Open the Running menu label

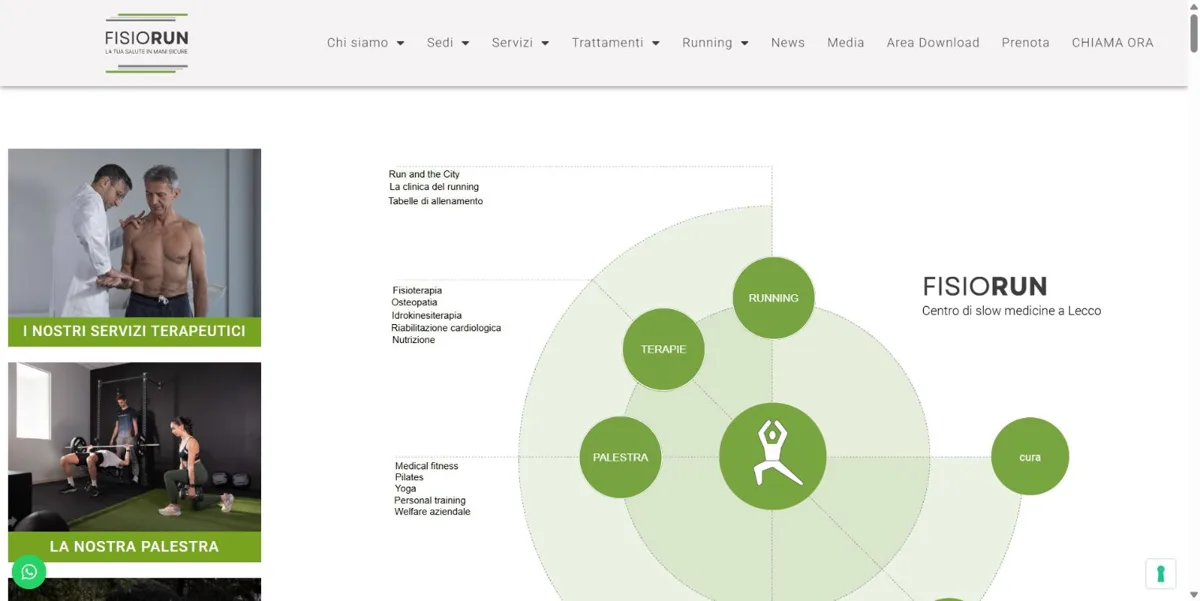coord(707,43)
